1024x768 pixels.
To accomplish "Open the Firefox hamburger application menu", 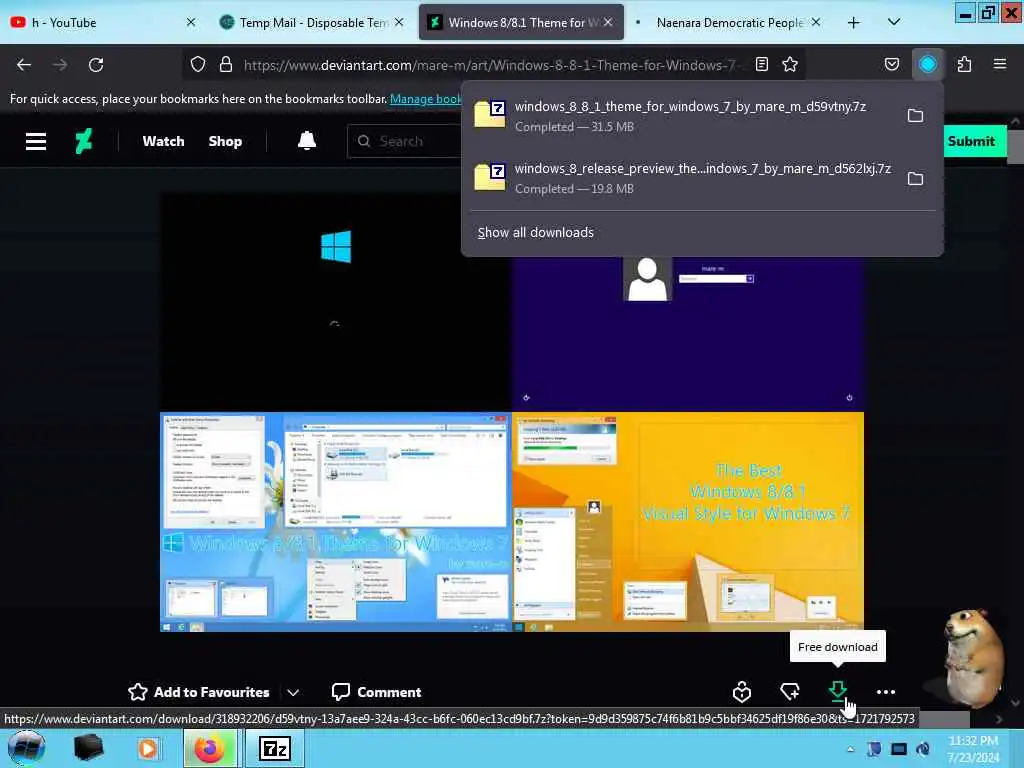I will (1000, 64).
